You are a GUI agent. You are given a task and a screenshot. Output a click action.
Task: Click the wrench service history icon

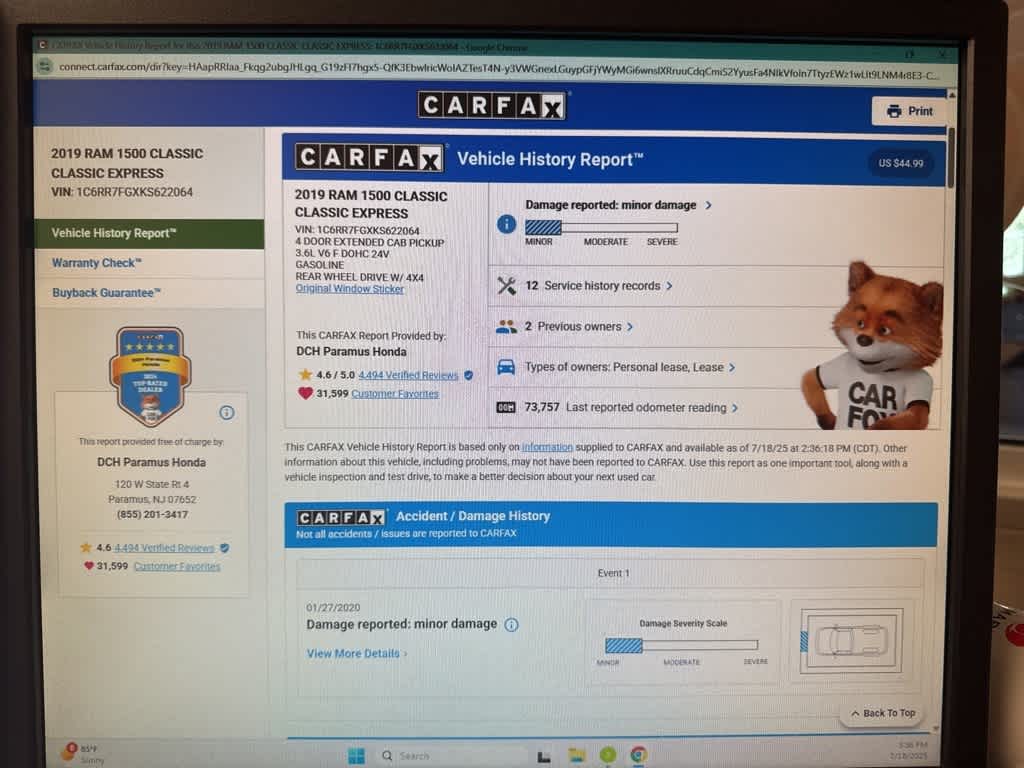[x=506, y=286]
